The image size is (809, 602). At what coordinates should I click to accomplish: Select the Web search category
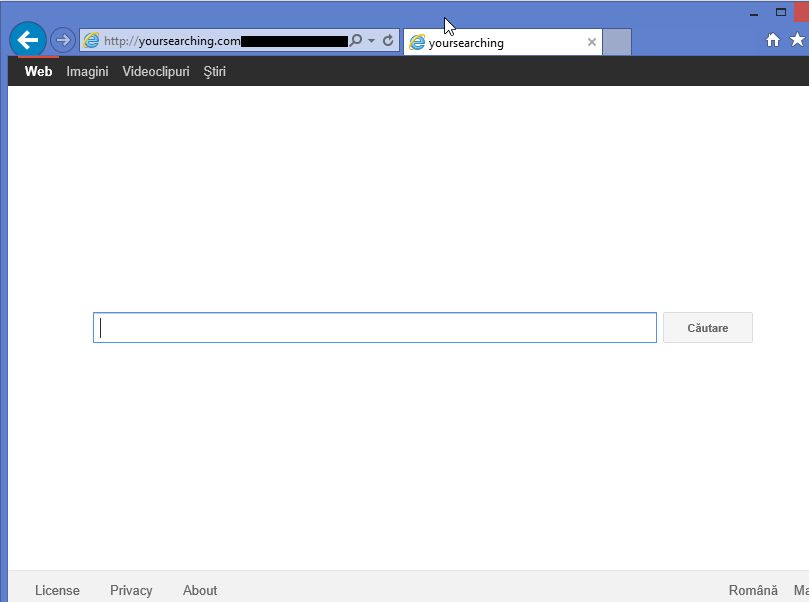(x=38, y=71)
